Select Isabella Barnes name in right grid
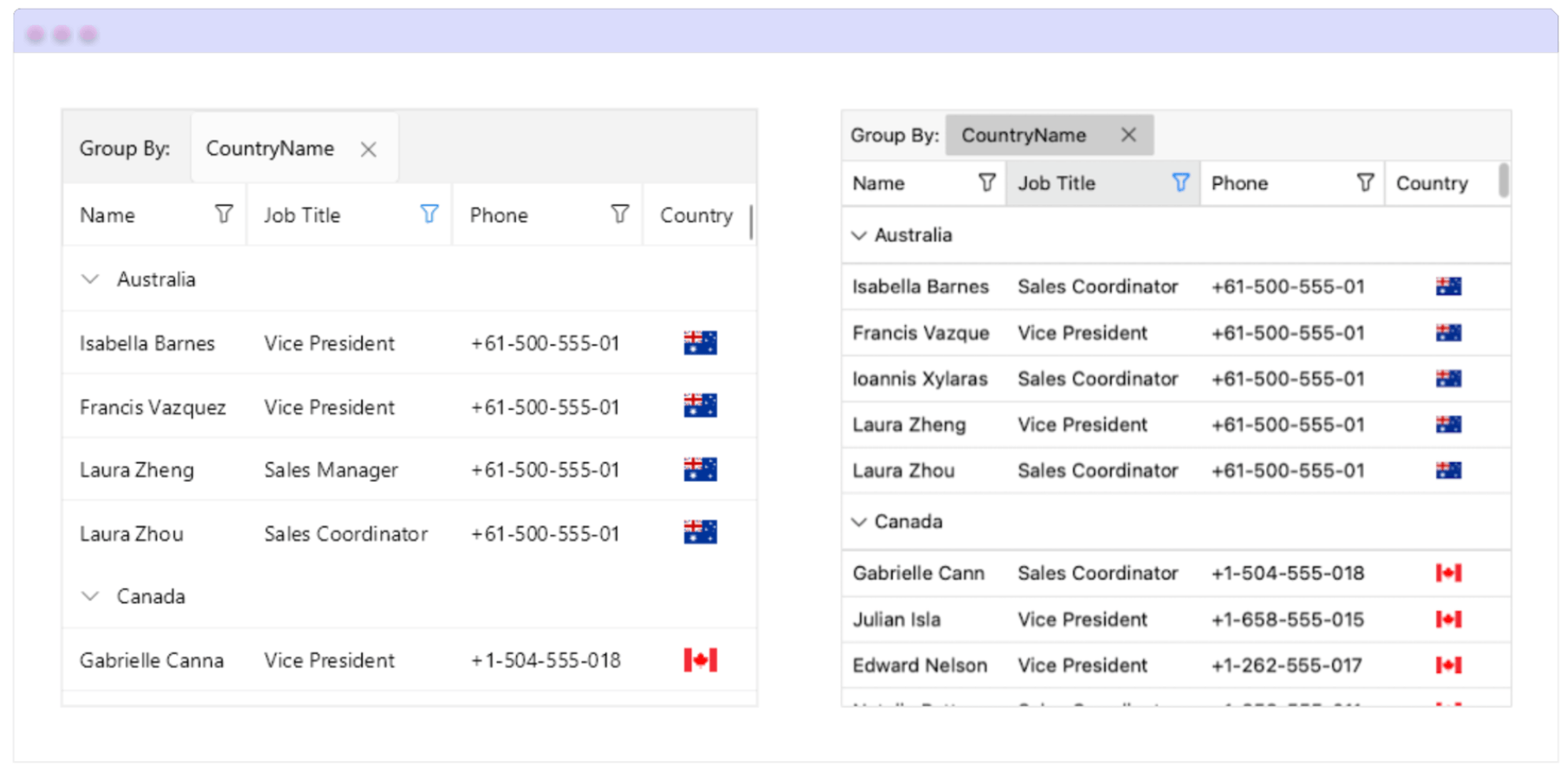 click(921, 287)
